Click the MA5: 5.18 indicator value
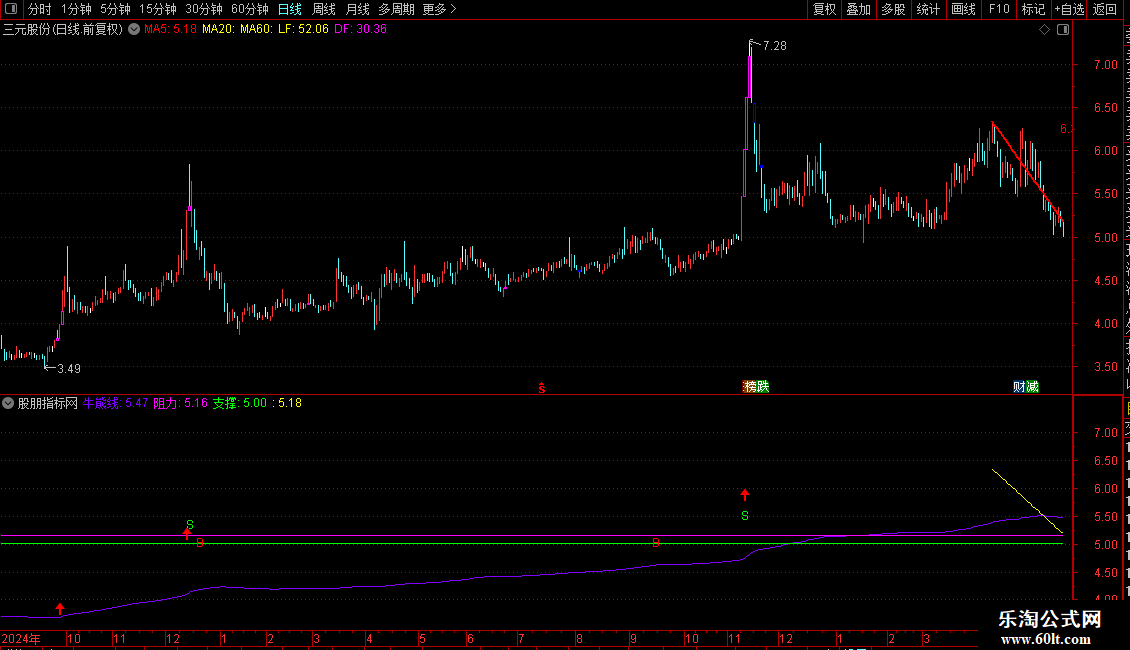Viewport: 1130px width, 650px height. 170,30
